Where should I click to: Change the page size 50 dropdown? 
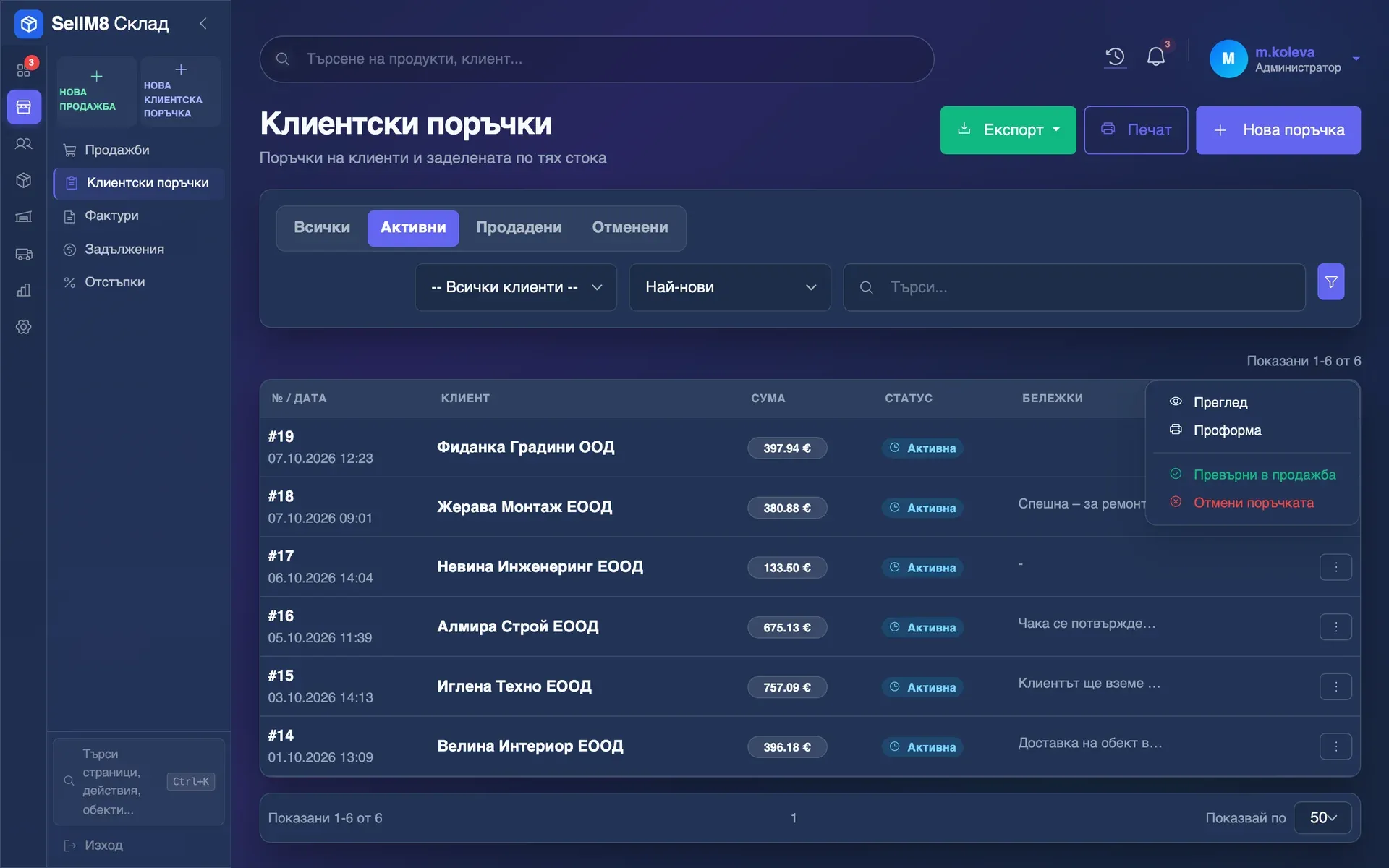[x=1322, y=817]
